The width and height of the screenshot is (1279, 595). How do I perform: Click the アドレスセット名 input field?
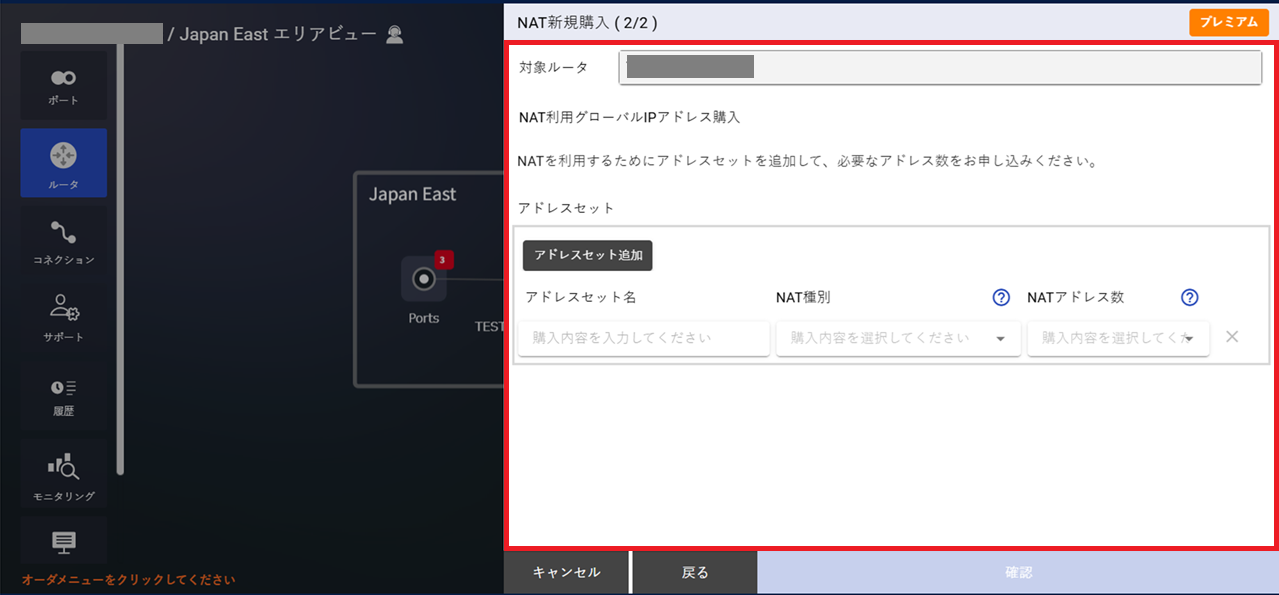click(x=644, y=338)
